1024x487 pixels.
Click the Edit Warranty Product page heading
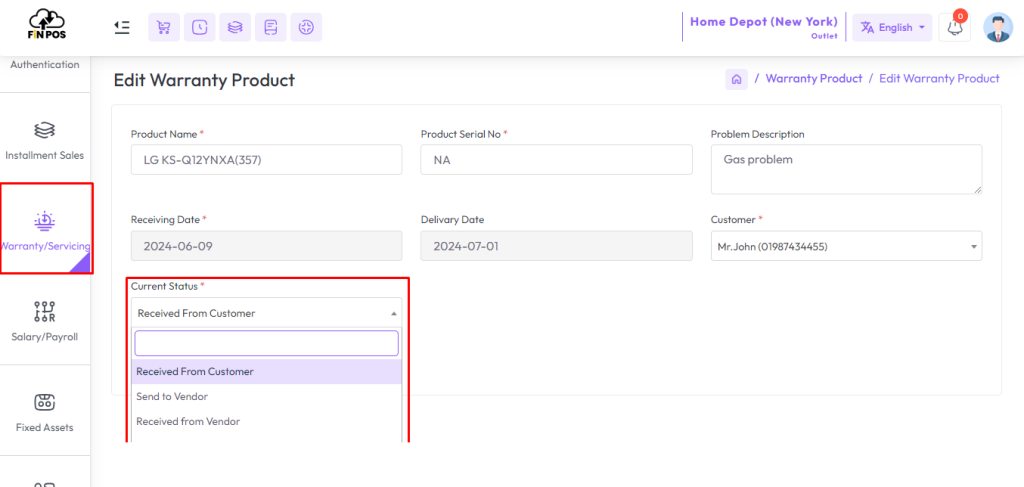click(x=204, y=80)
